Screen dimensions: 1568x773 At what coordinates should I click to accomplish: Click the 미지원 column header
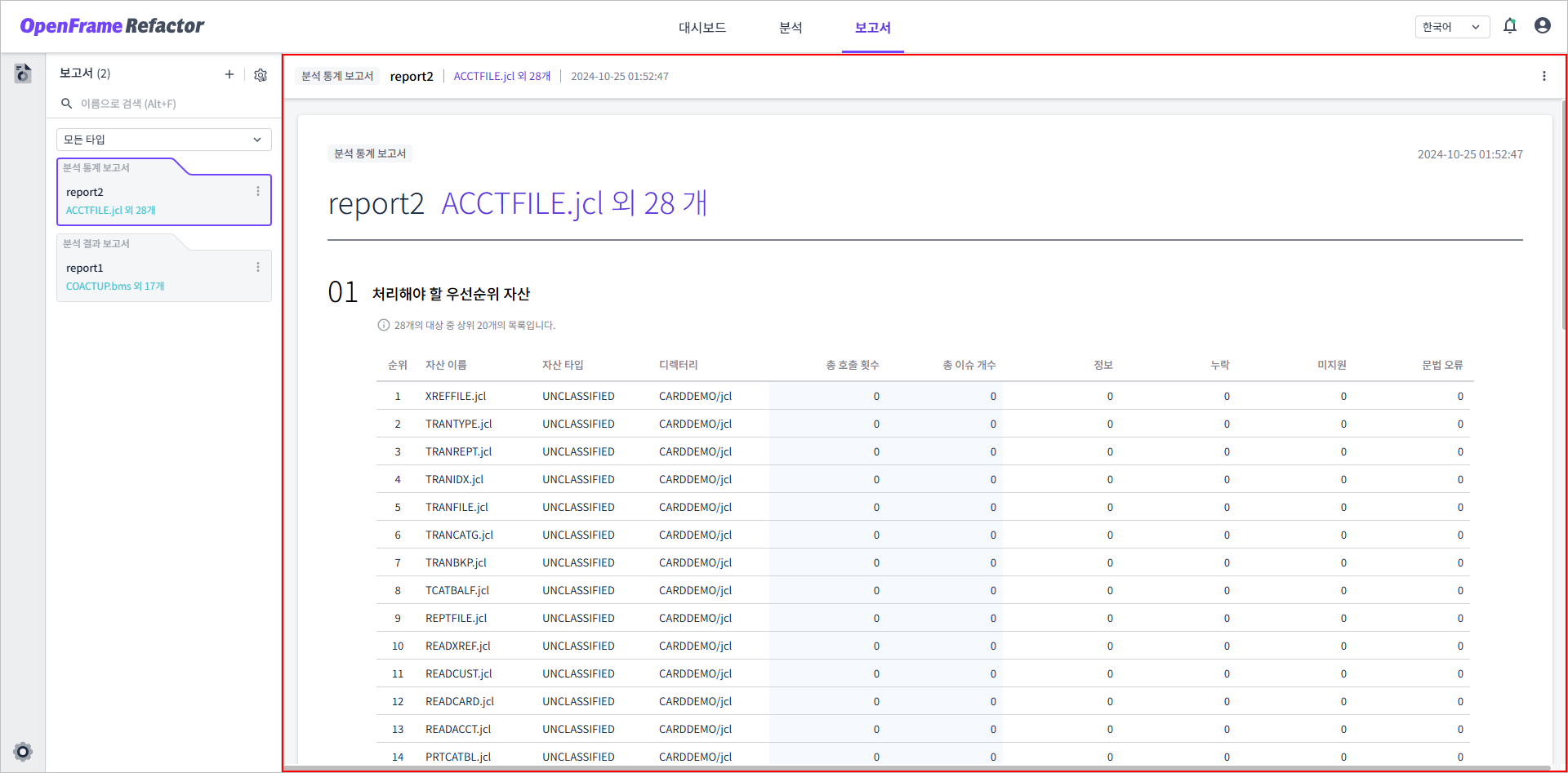pos(1332,365)
